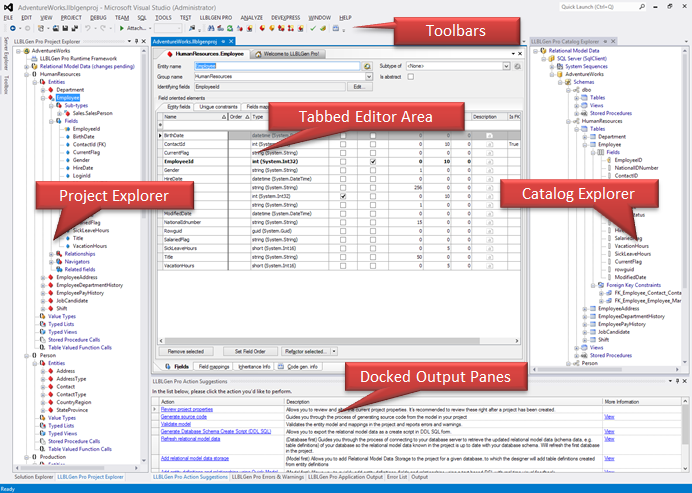The image size is (692, 493).
Task: Switch to Welcome to LLBLGen Pro! tab
Action: 288,54
